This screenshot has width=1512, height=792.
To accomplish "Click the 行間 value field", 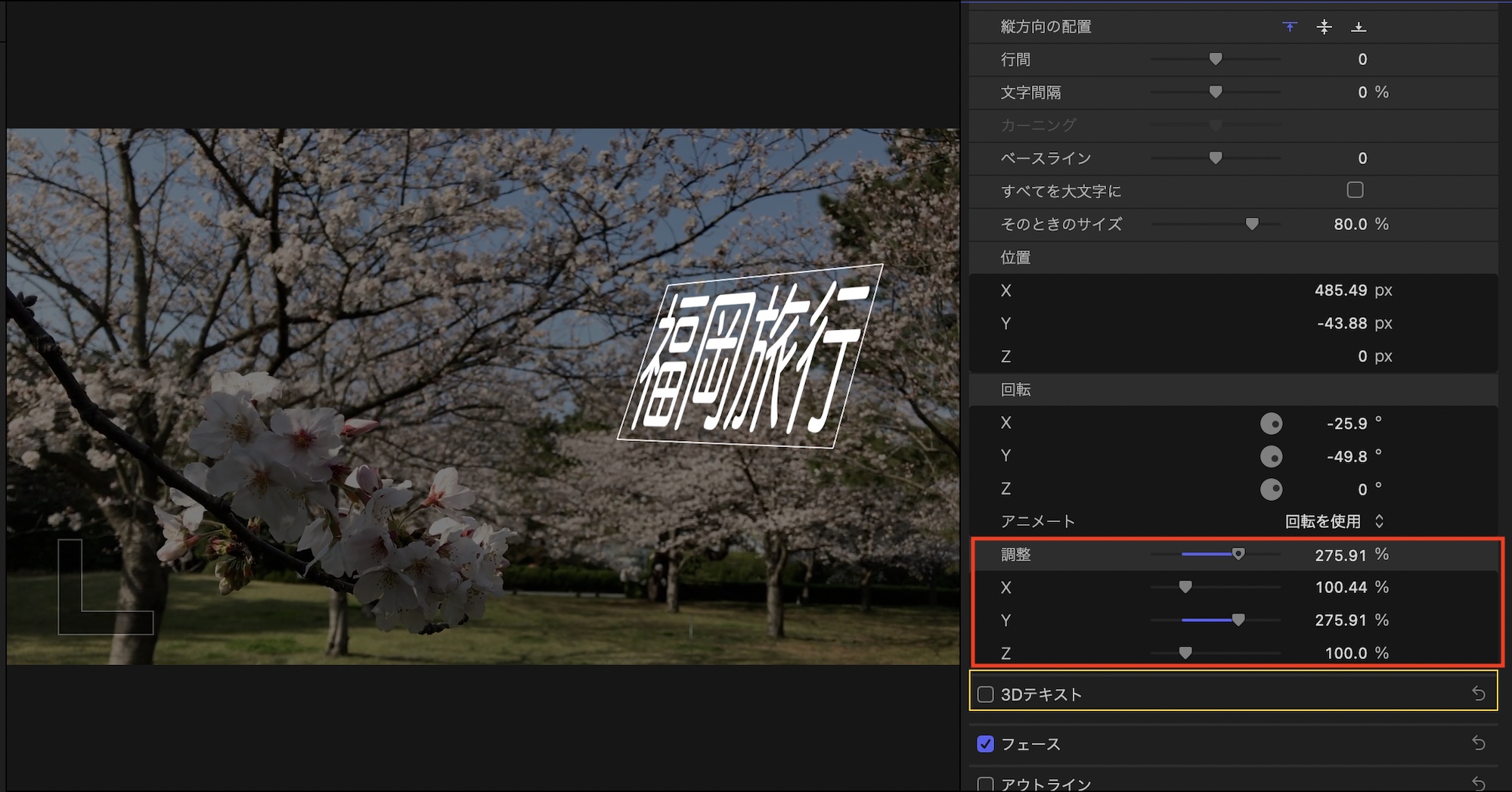I will coord(1362,59).
